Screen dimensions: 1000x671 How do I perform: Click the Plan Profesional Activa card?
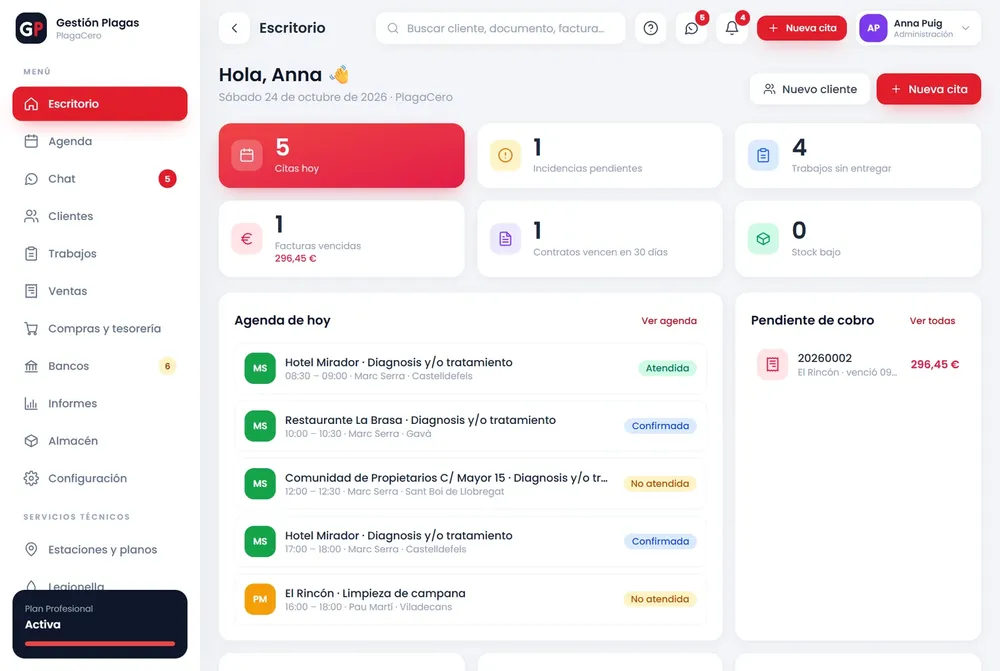coord(99,624)
